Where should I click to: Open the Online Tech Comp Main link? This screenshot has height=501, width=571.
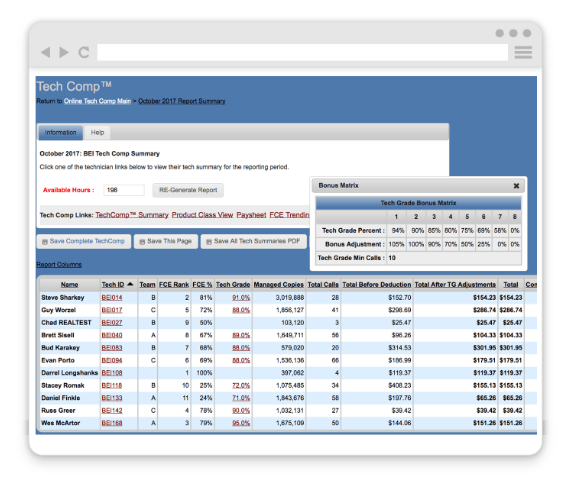[x=97, y=101]
